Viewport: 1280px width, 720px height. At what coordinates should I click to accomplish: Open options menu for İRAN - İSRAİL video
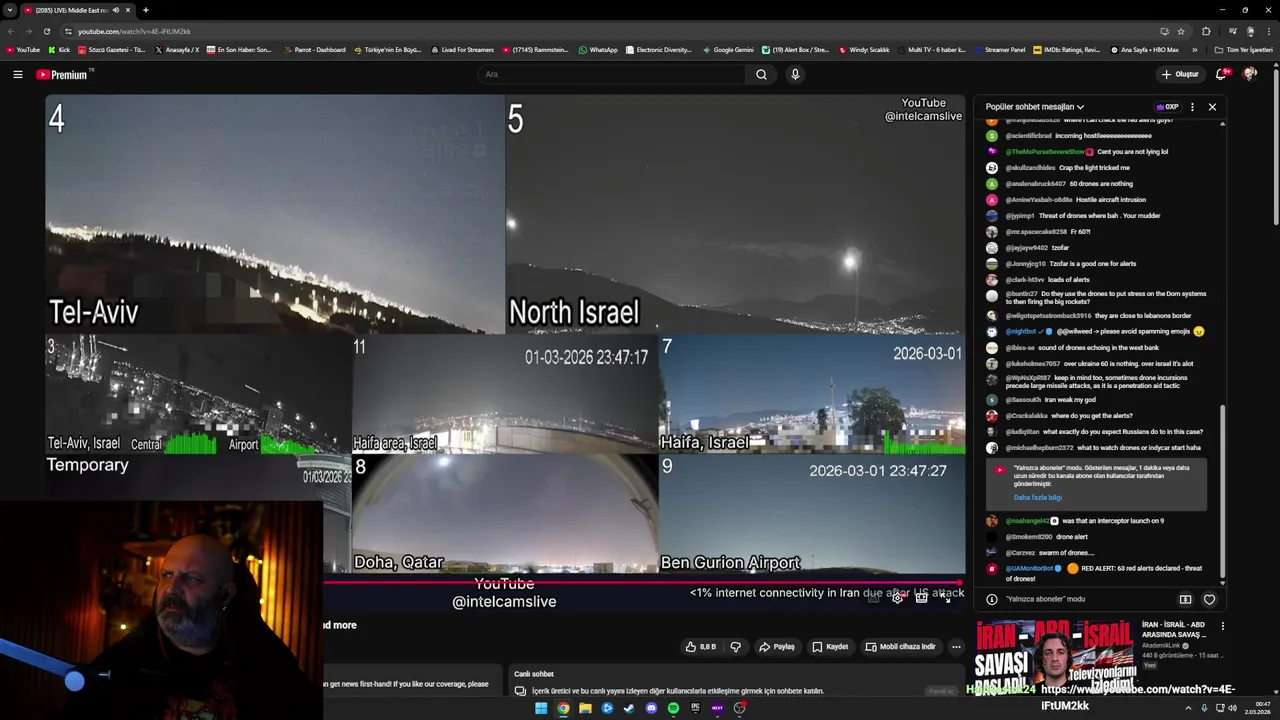[1222, 626]
